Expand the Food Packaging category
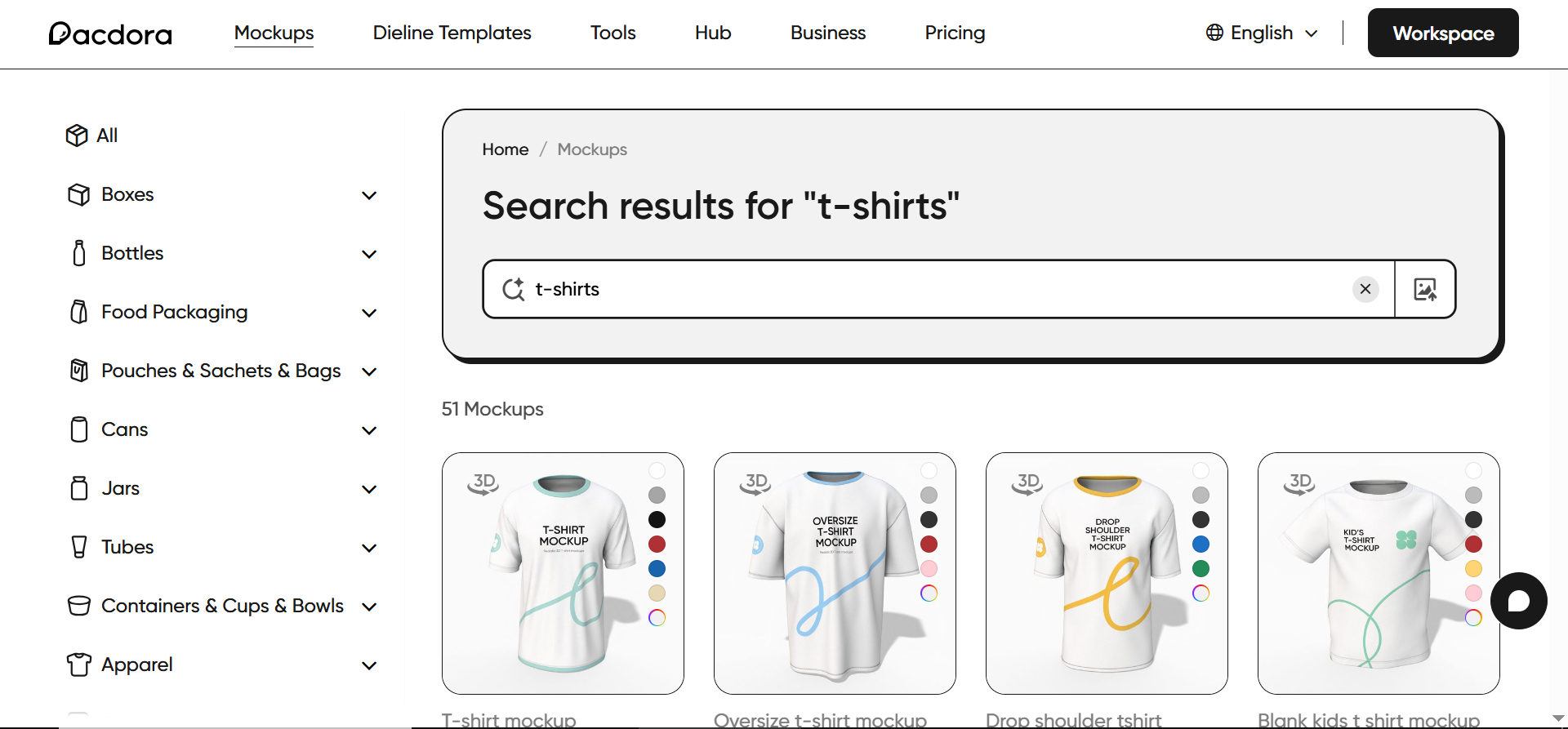 coord(369,313)
